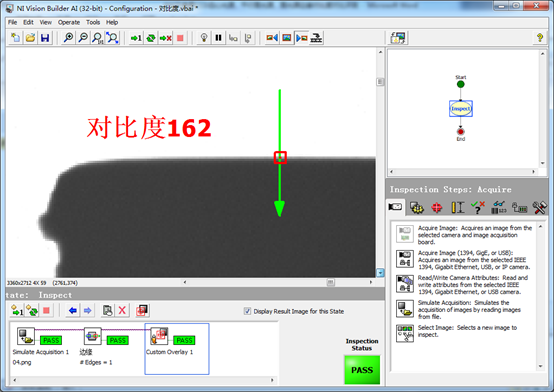Click the Pause button in toolbar
The image size is (554, 392).
tap(218, 38)
